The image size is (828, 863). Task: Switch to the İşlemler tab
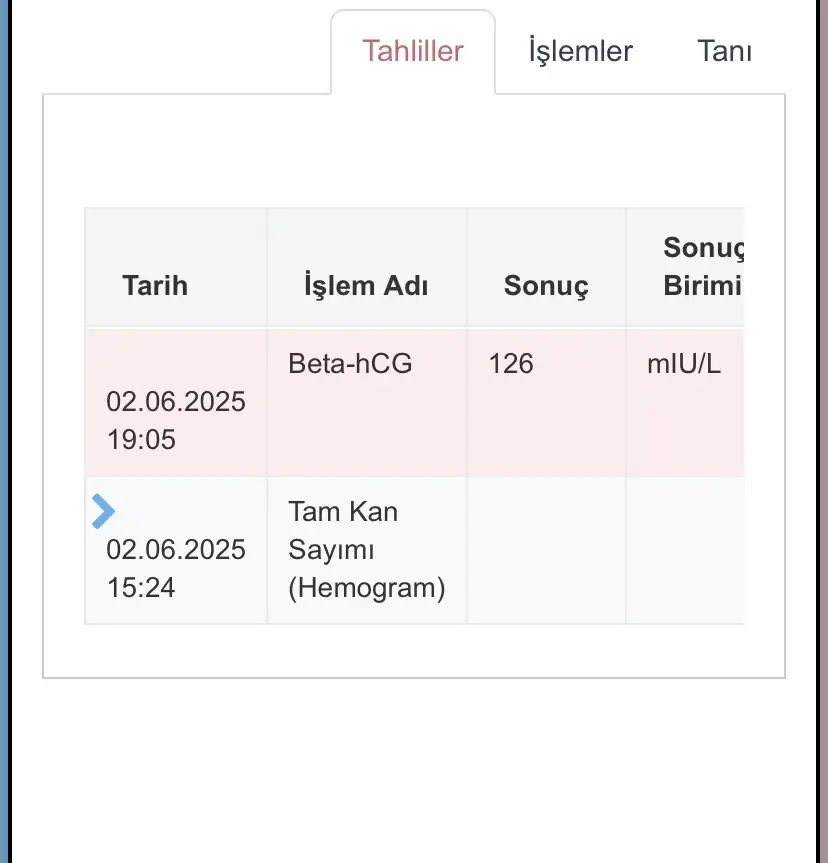coord(580,51)
